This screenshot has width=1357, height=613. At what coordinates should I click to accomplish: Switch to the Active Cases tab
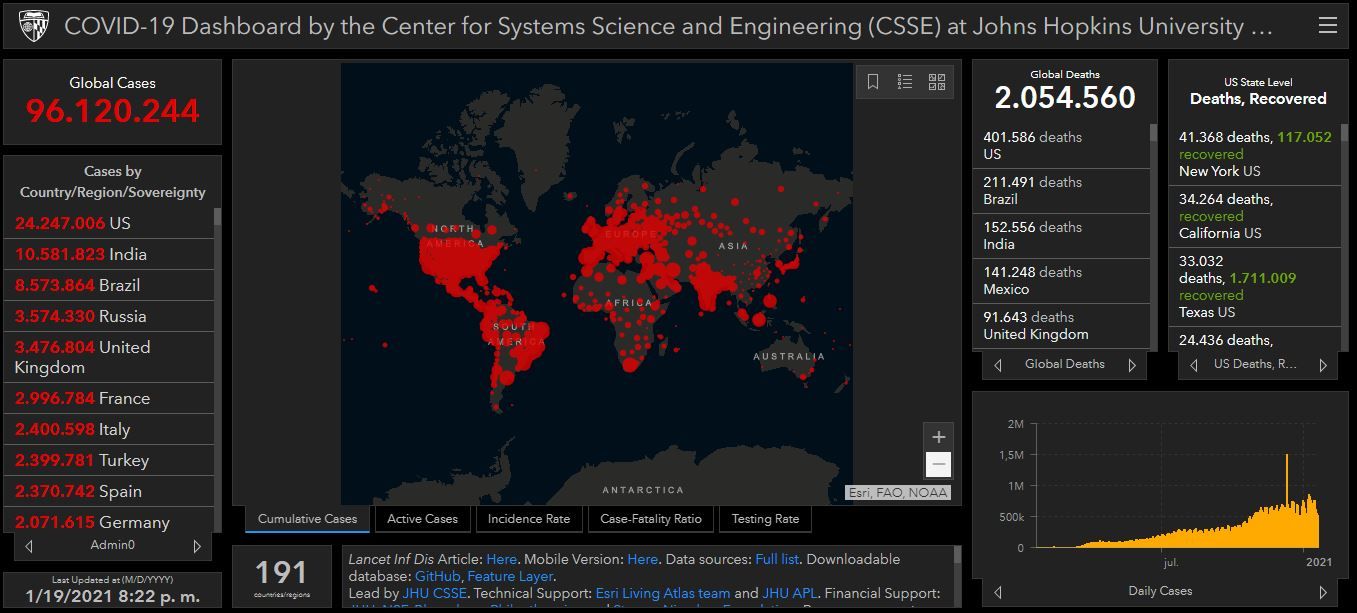tap(422, 519)
